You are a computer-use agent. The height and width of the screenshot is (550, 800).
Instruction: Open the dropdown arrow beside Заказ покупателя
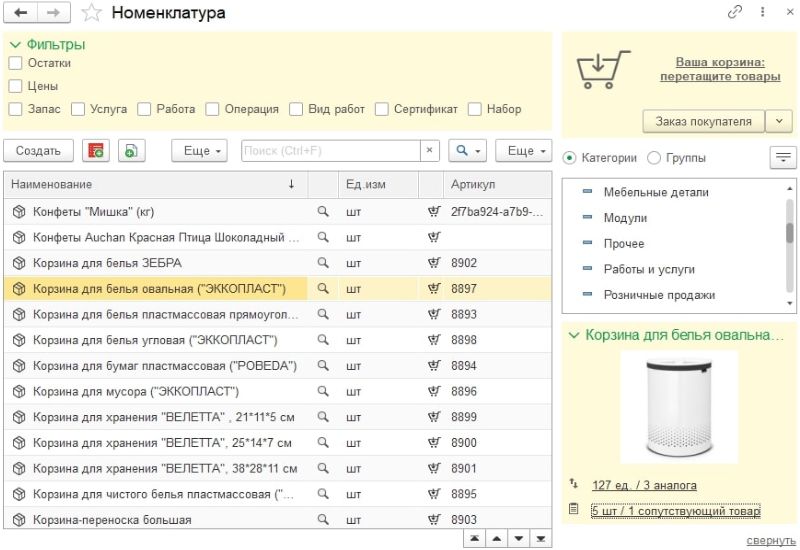click(x=779, y=121)
